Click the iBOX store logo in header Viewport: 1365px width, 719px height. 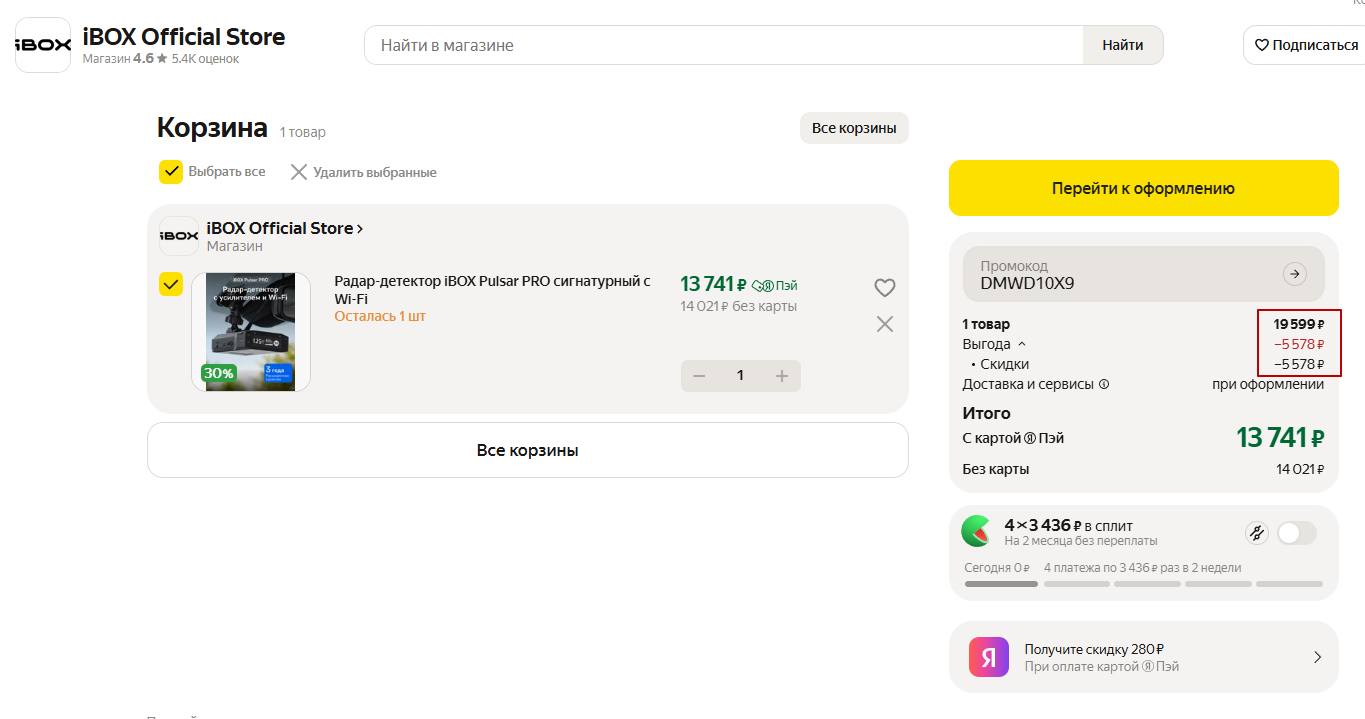43,45
